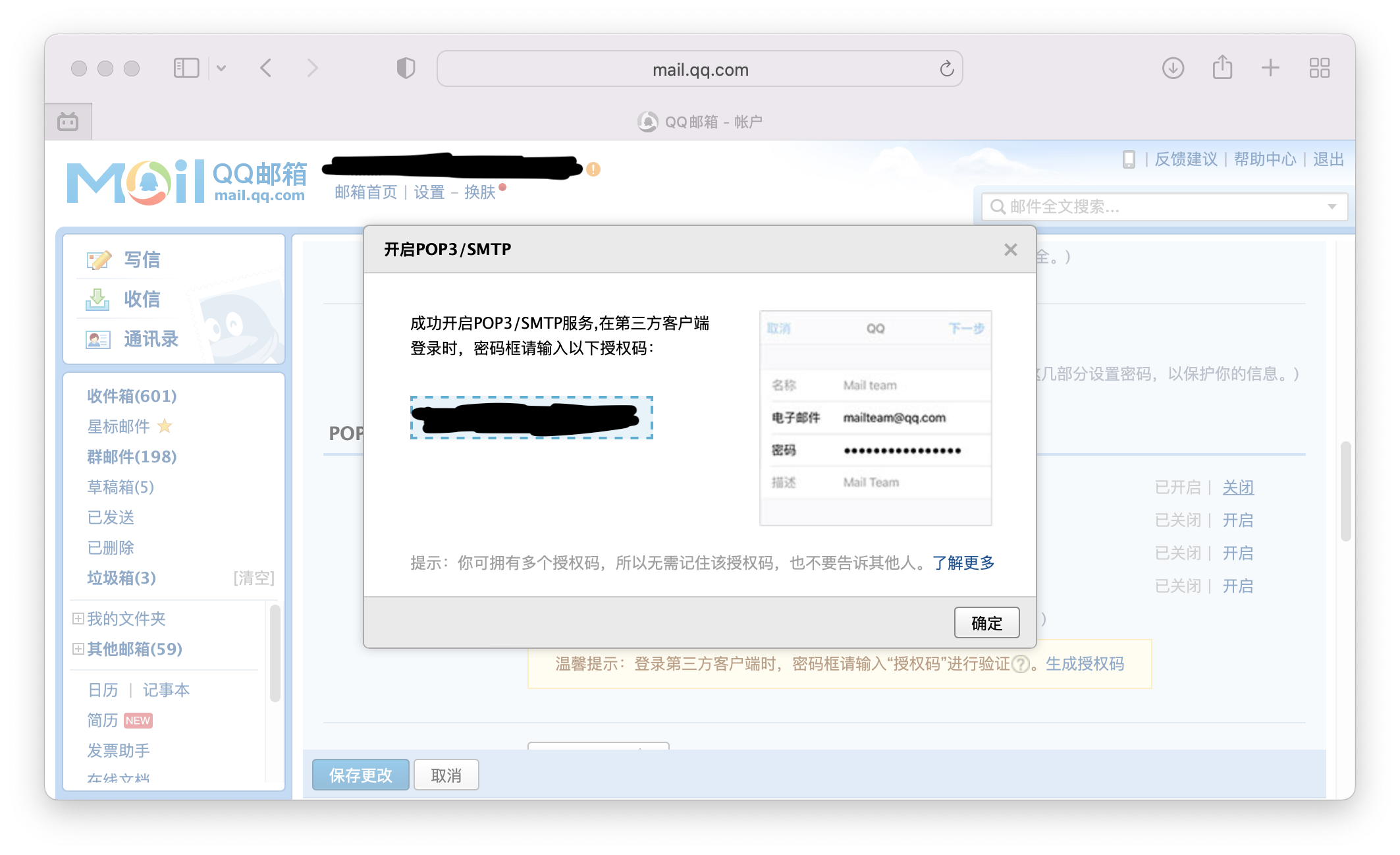
Task: Click the receive mail (收信) icon
Action: coord(97,300)
